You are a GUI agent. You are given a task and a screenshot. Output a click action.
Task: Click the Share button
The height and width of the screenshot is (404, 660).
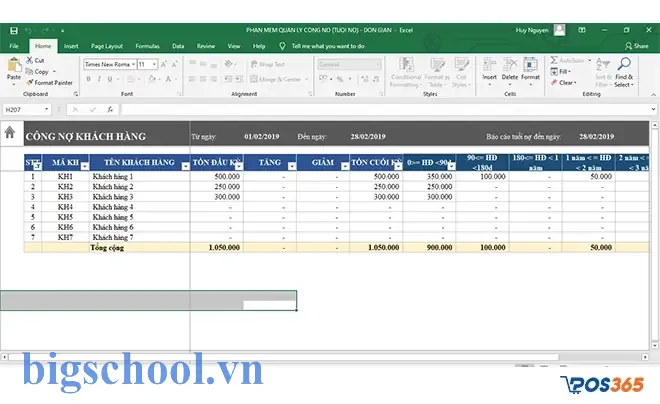637,46
